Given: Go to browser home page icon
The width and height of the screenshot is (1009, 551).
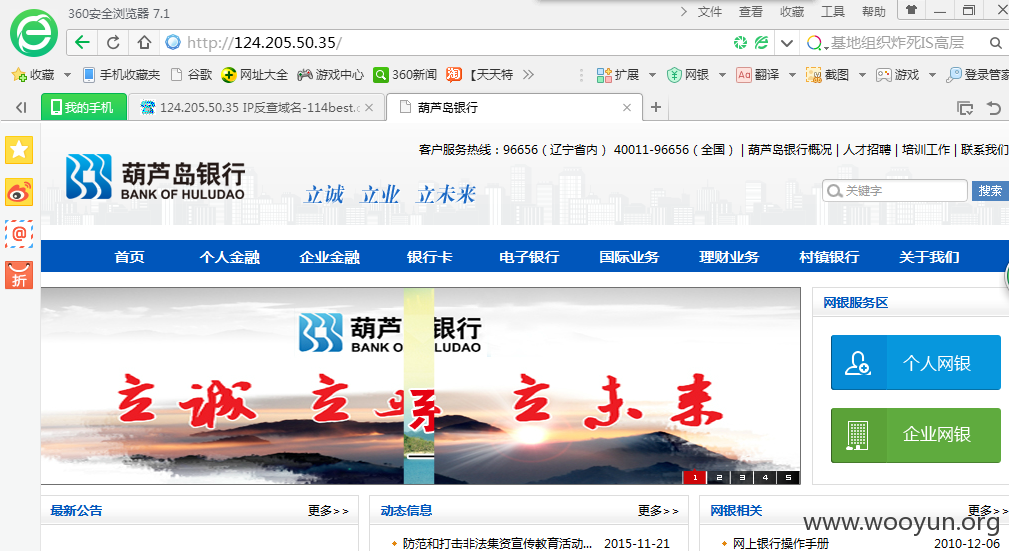Looking at the screenshot, I should point(144,42).
